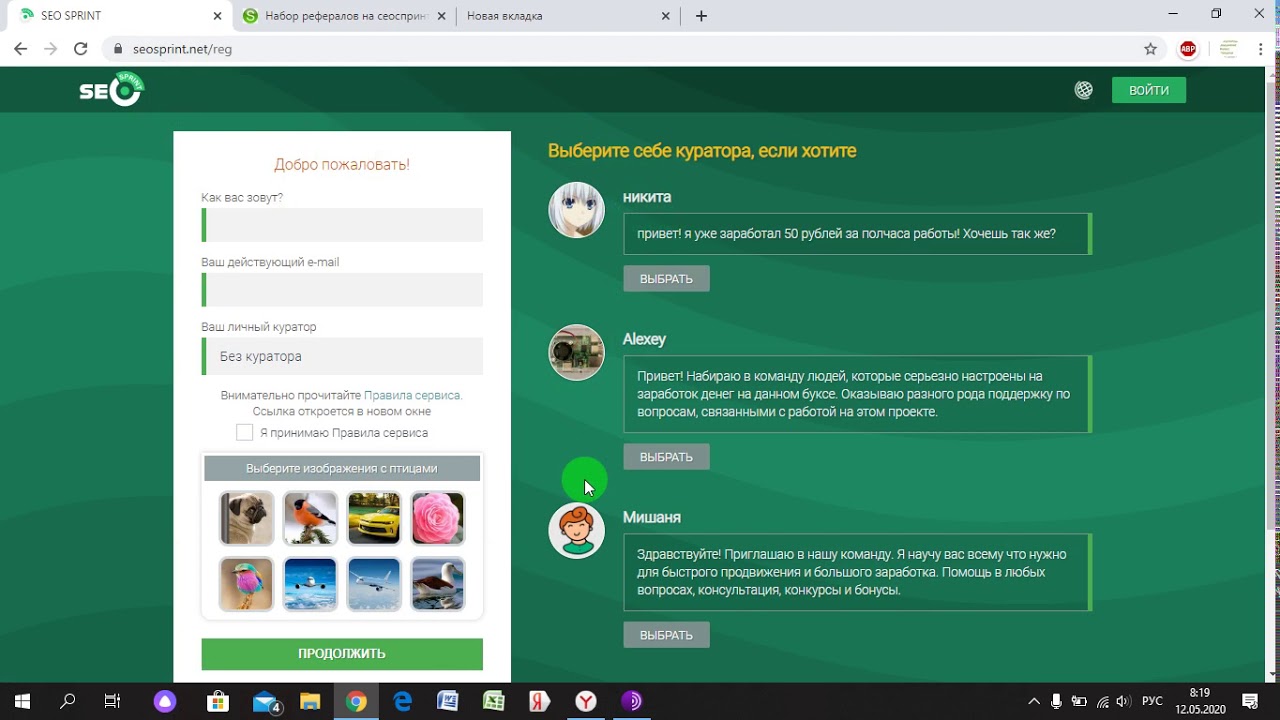Image resolution: width=1280 pixels, height=720 pixels.
Task: Click the 'Выберите себе куратора' heading
Action: [x=702, y=151]
